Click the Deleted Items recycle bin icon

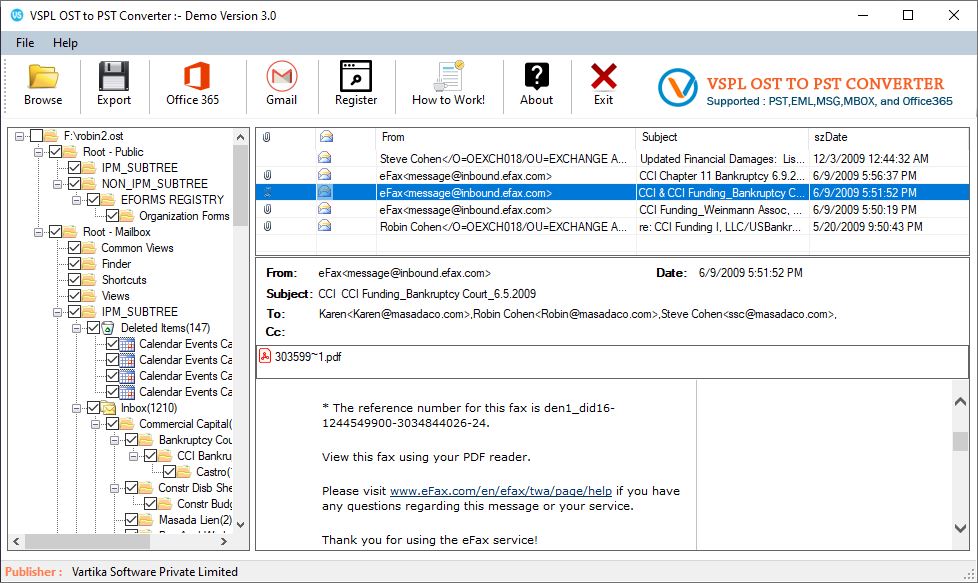pyautogui.click(x=108, y=328)
